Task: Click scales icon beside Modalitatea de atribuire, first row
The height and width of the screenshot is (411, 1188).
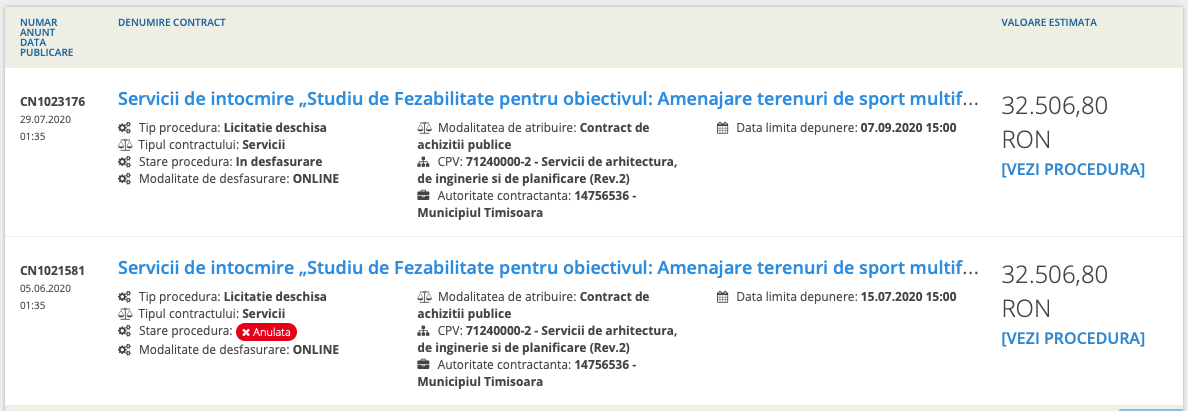Action: pyautogui.click(x=424, y=128)
